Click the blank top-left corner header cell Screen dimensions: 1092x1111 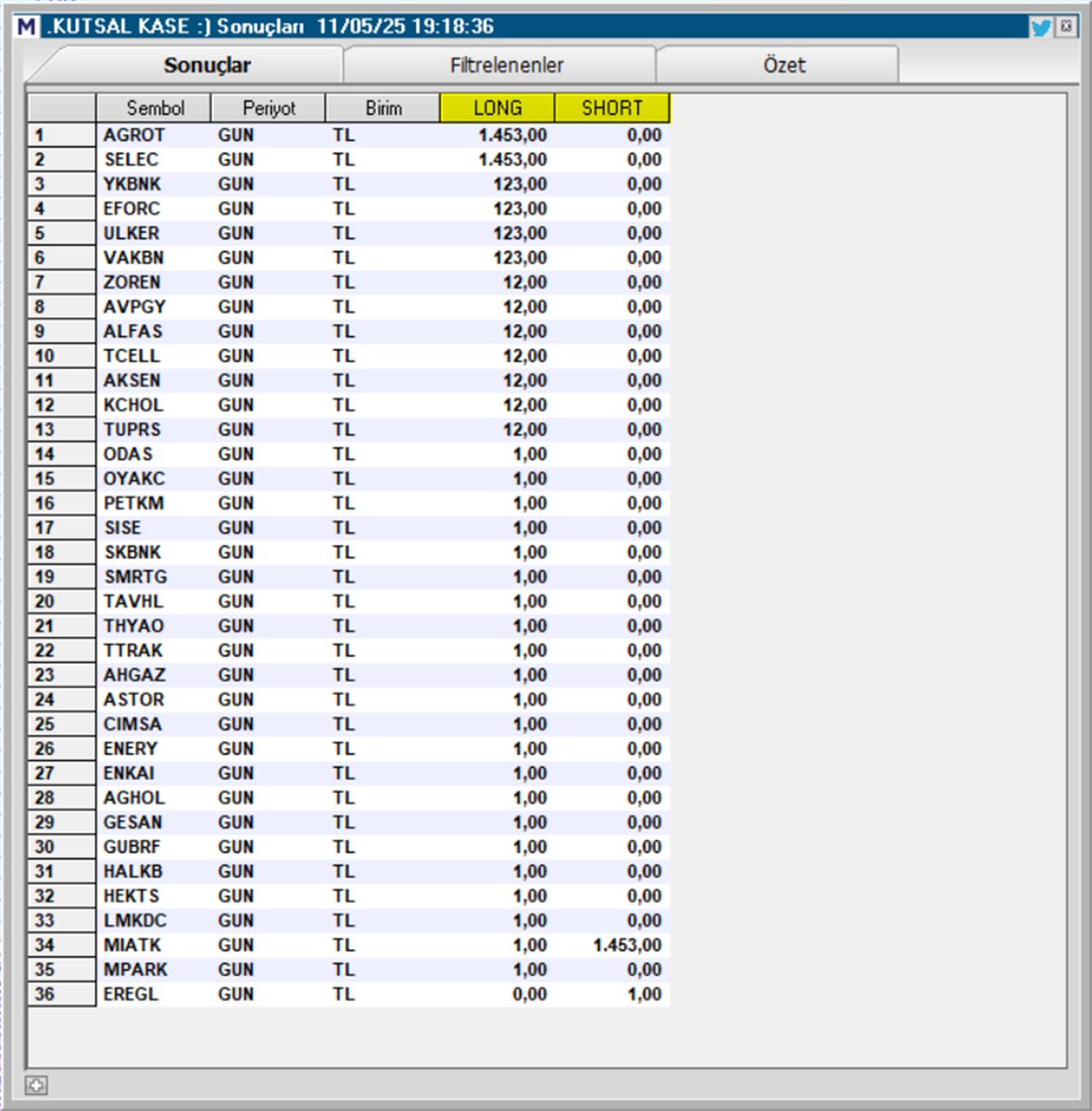tap(61, 108)
